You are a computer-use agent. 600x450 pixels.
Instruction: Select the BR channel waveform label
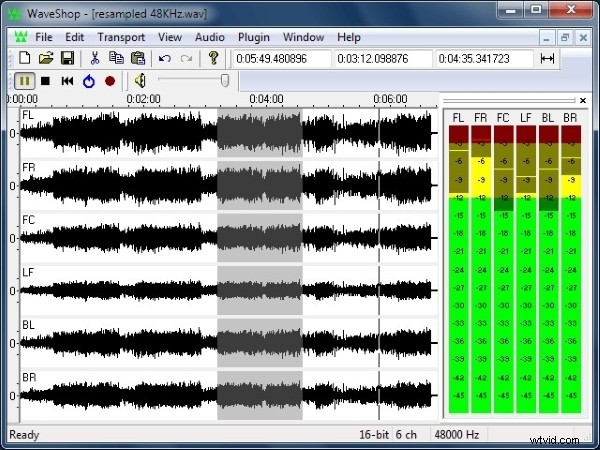point(29,377)
